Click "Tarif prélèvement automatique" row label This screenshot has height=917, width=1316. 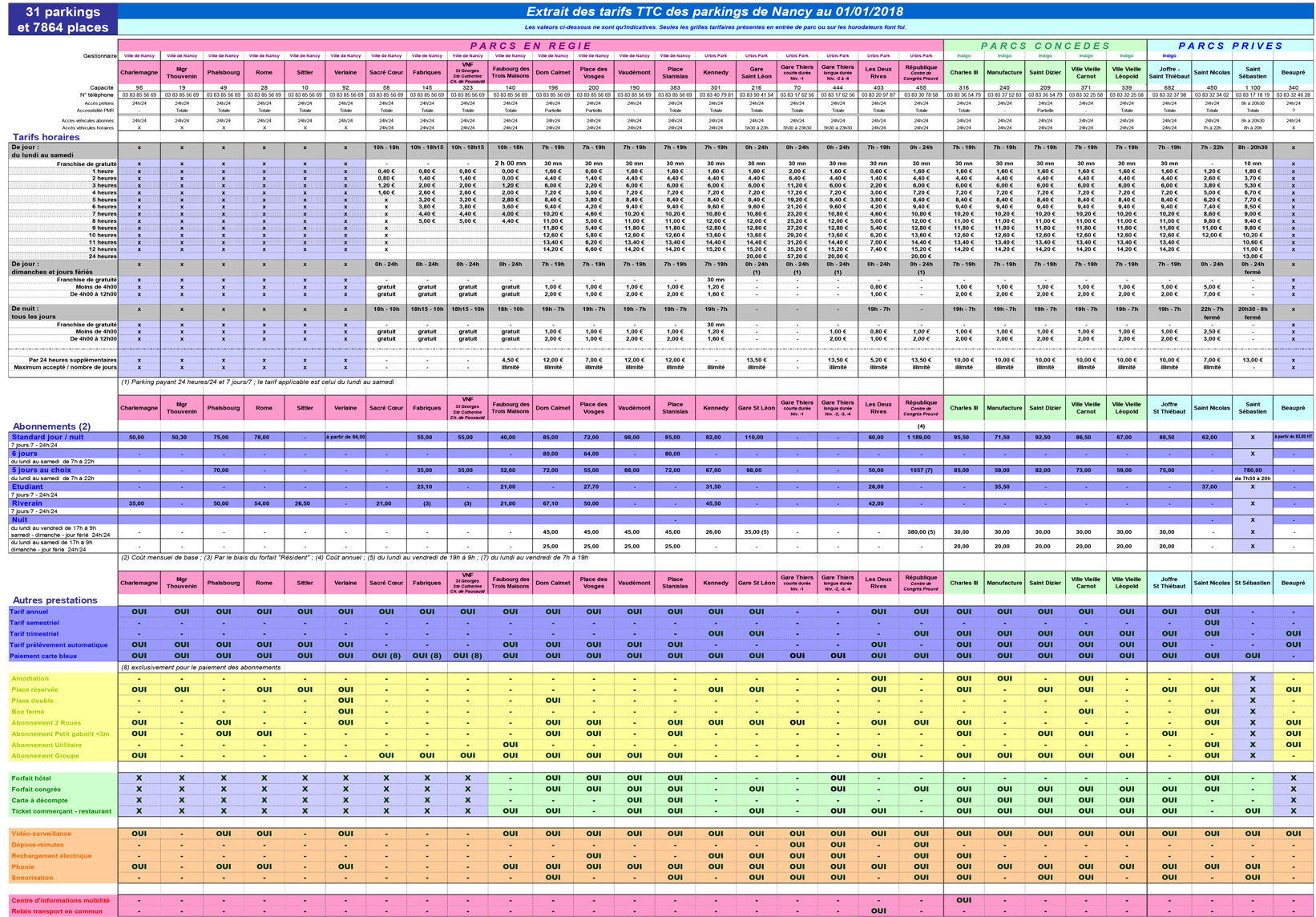[x=59, y=644]
